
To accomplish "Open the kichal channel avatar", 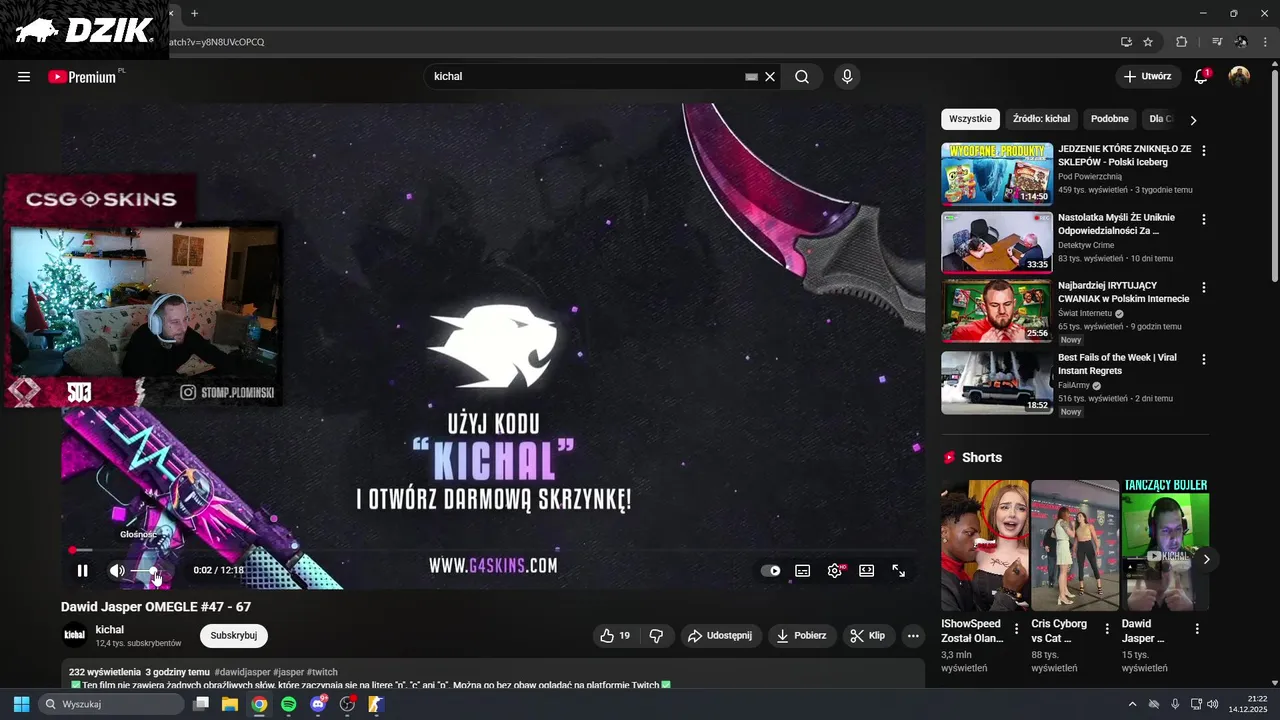I will click(x=75, y=635).
